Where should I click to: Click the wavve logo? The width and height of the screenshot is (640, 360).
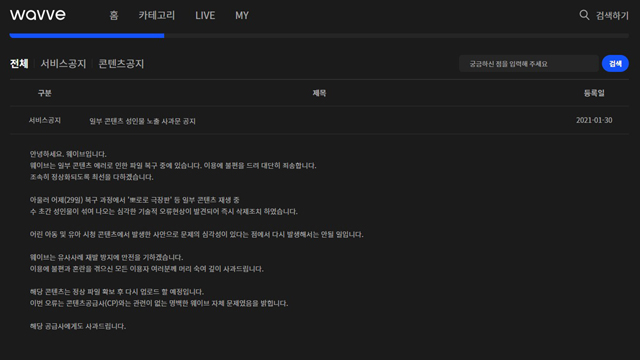(38, 15)
